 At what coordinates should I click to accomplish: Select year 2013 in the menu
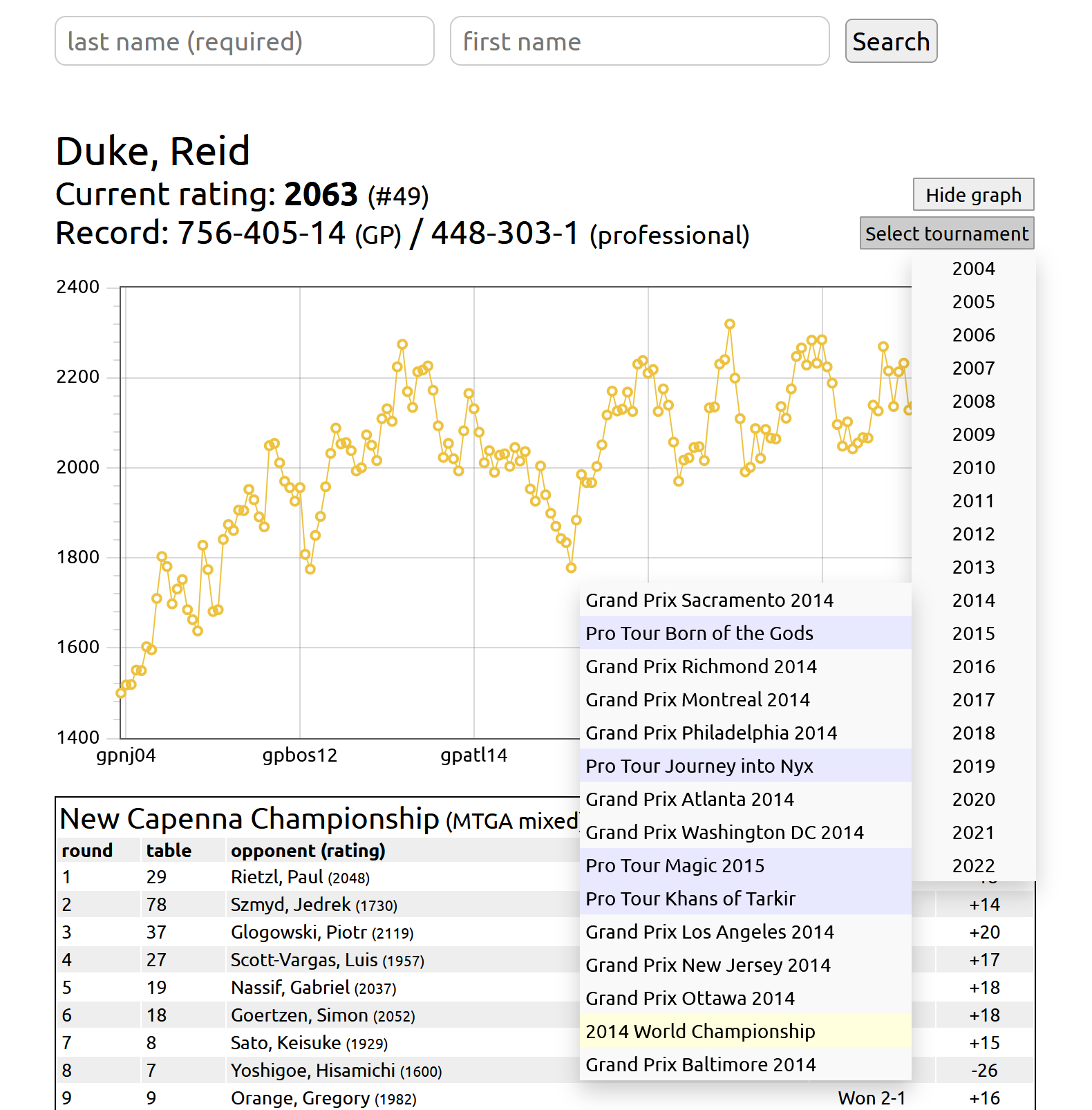pos(973,567)
